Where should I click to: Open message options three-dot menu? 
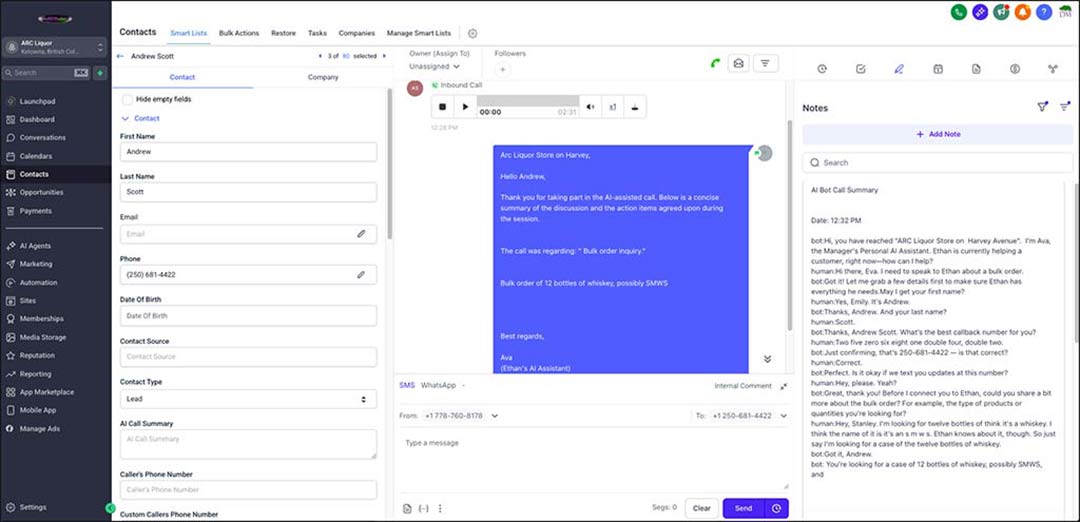[x=440, y=509]
